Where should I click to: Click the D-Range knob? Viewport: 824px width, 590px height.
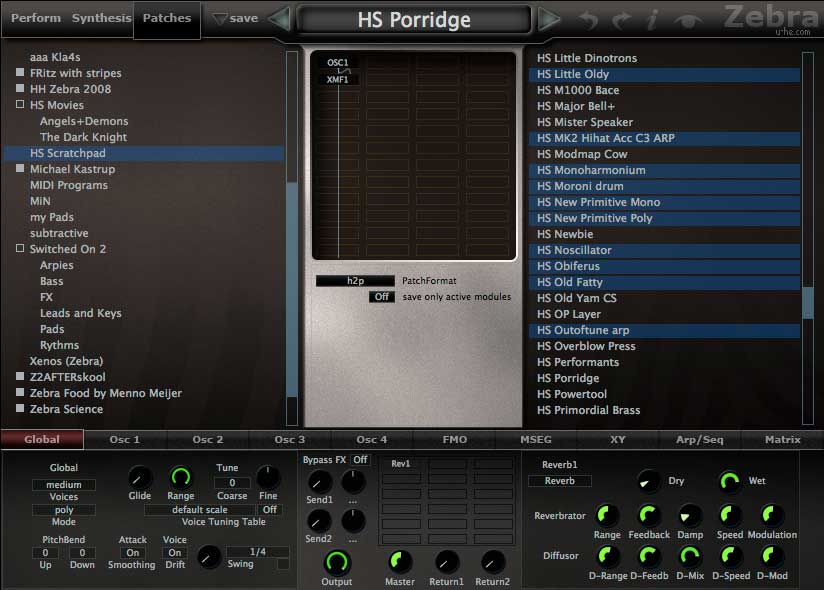coord(607,556)
